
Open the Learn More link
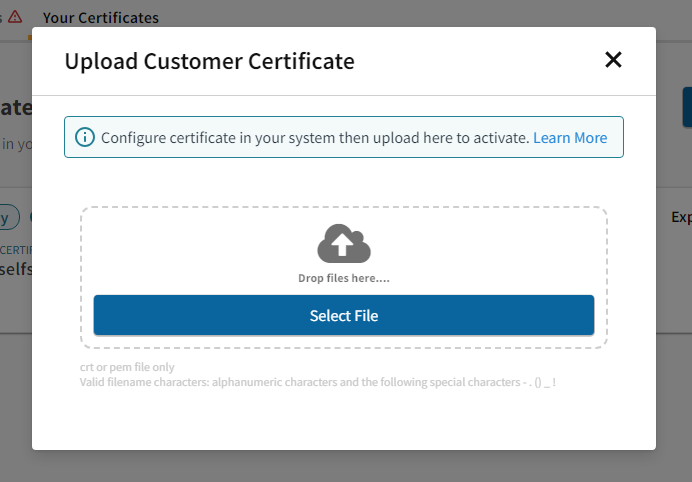pyautogui.click(x=570, y=138)
